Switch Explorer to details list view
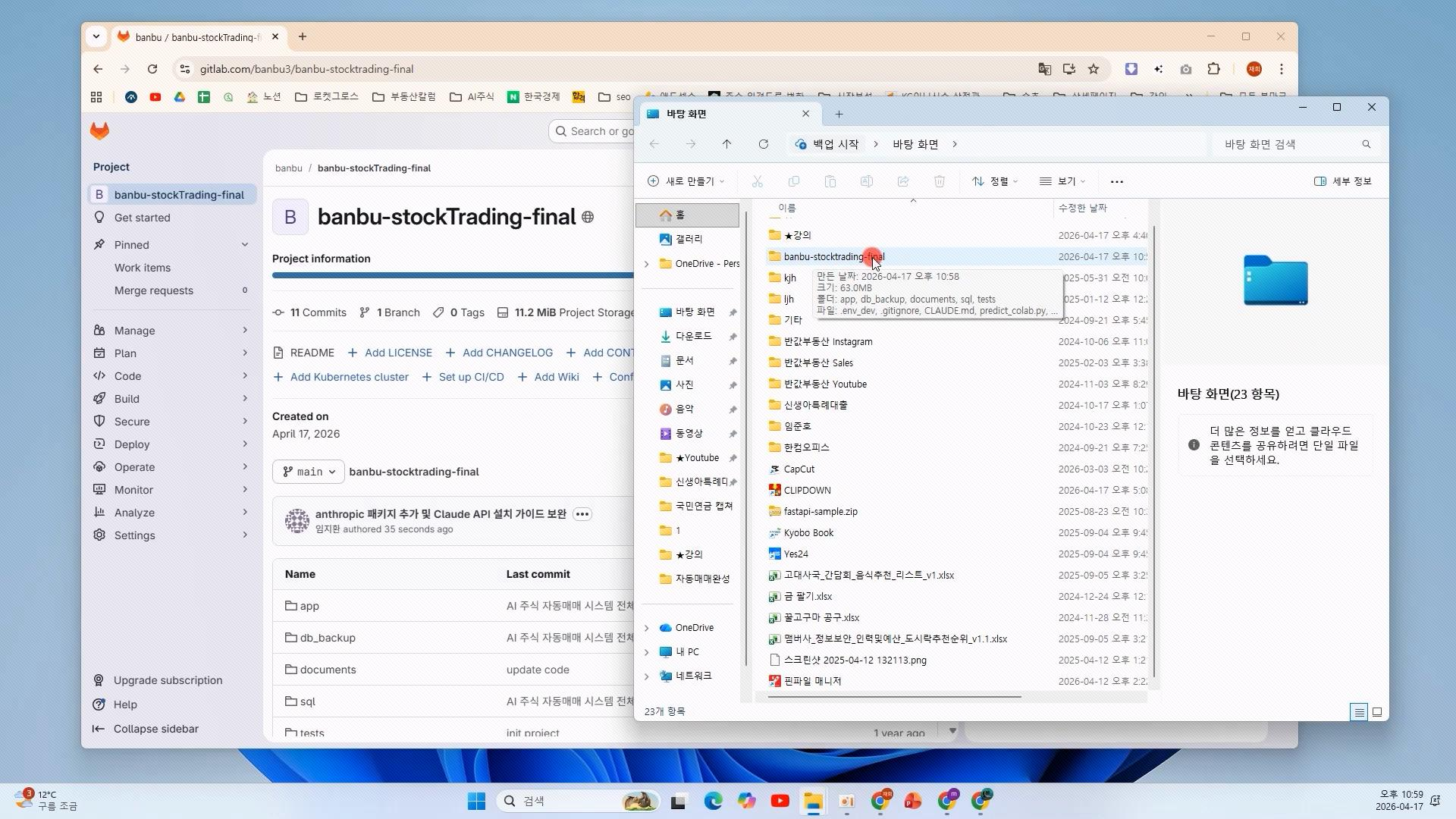Viewport: 1456px width, 819px height. tap(1359, 711)
